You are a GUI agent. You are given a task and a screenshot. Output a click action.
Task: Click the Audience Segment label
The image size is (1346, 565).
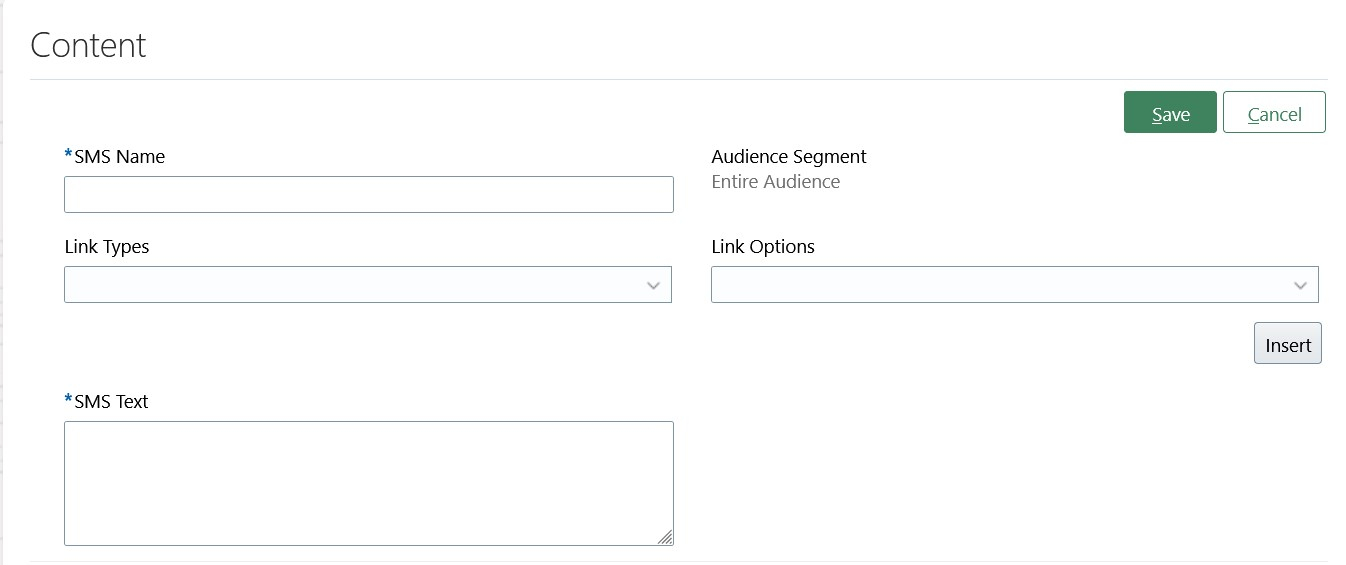point(789,157)
